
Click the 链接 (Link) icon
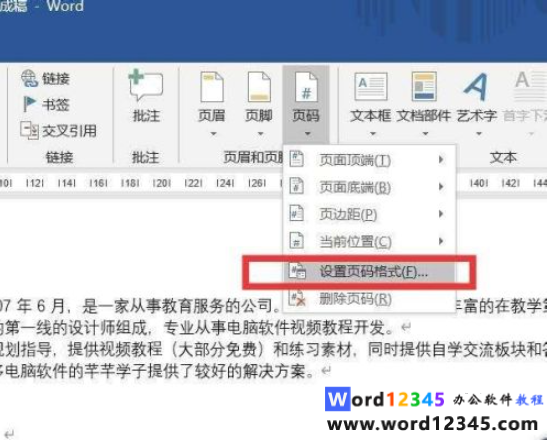pyautogui.click(x=29, y=78)
